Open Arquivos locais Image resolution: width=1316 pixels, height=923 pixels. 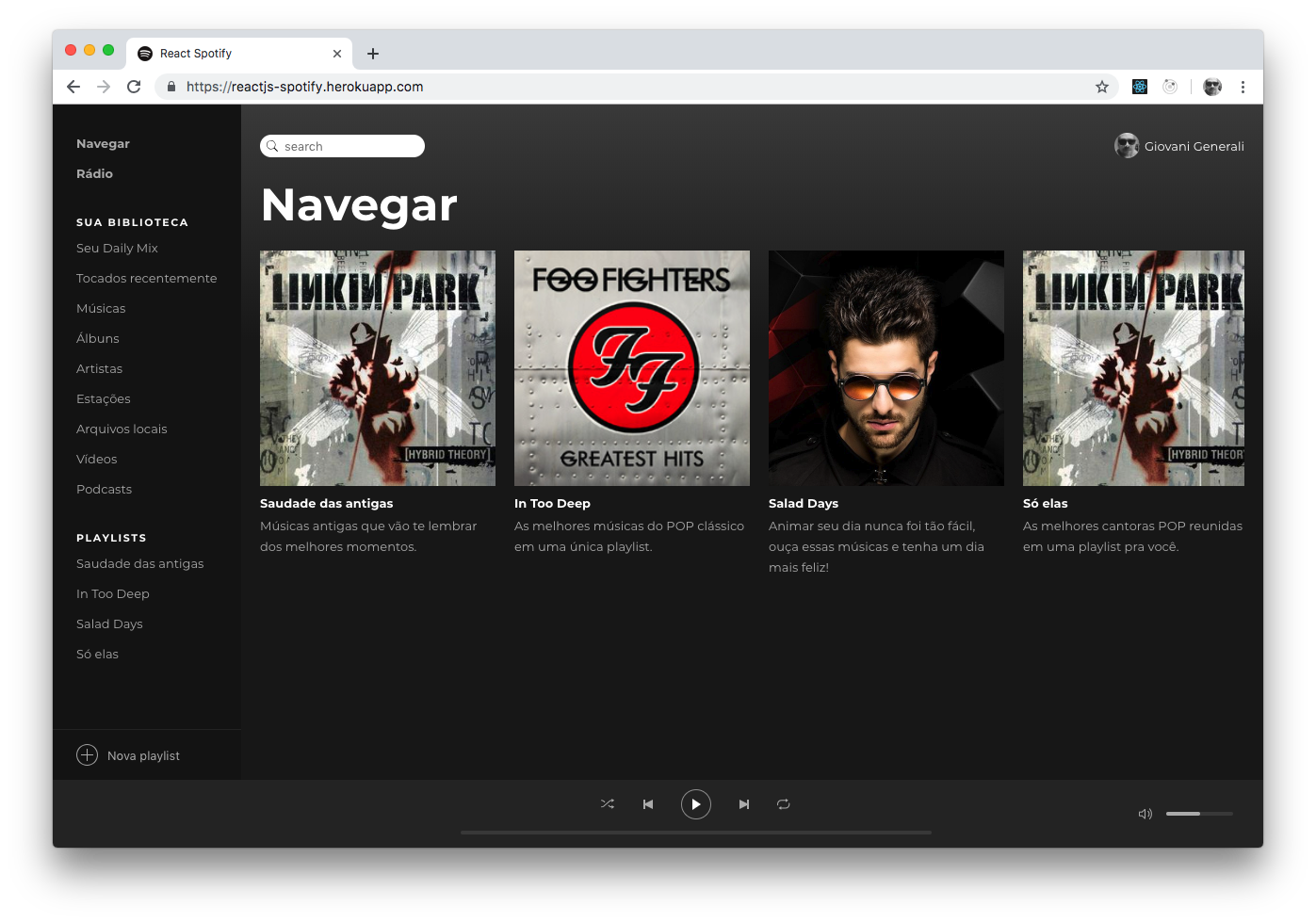click(122, 429)
